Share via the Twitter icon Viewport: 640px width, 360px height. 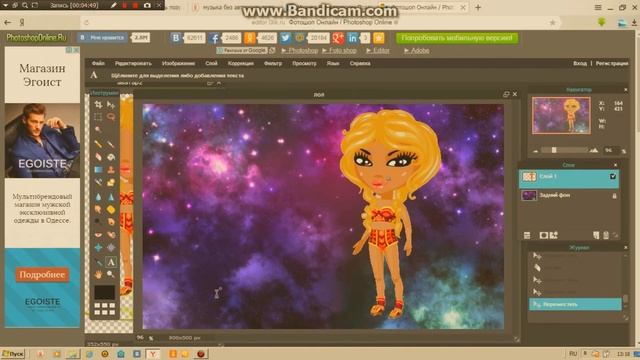[x=285, y=38]
